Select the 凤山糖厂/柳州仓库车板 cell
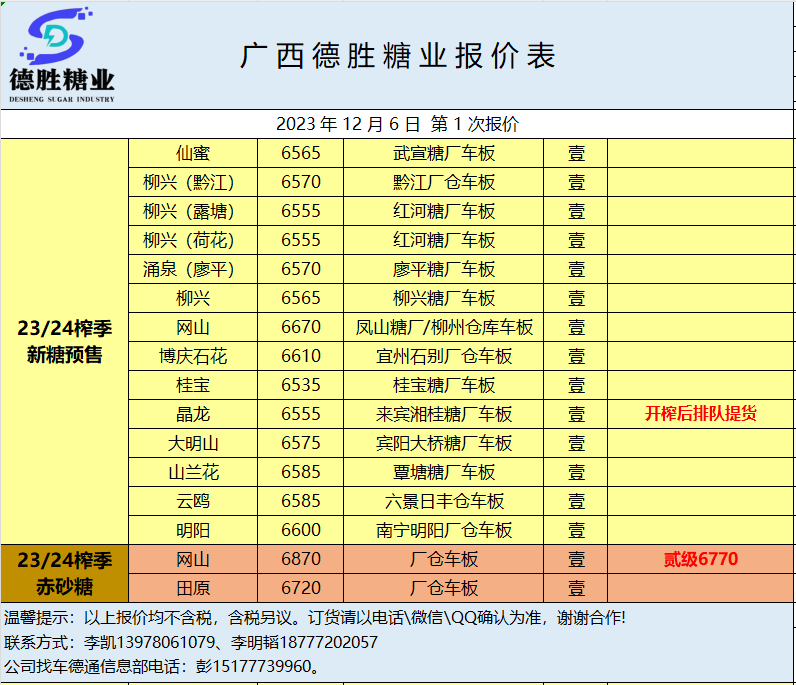 [444, 328]
